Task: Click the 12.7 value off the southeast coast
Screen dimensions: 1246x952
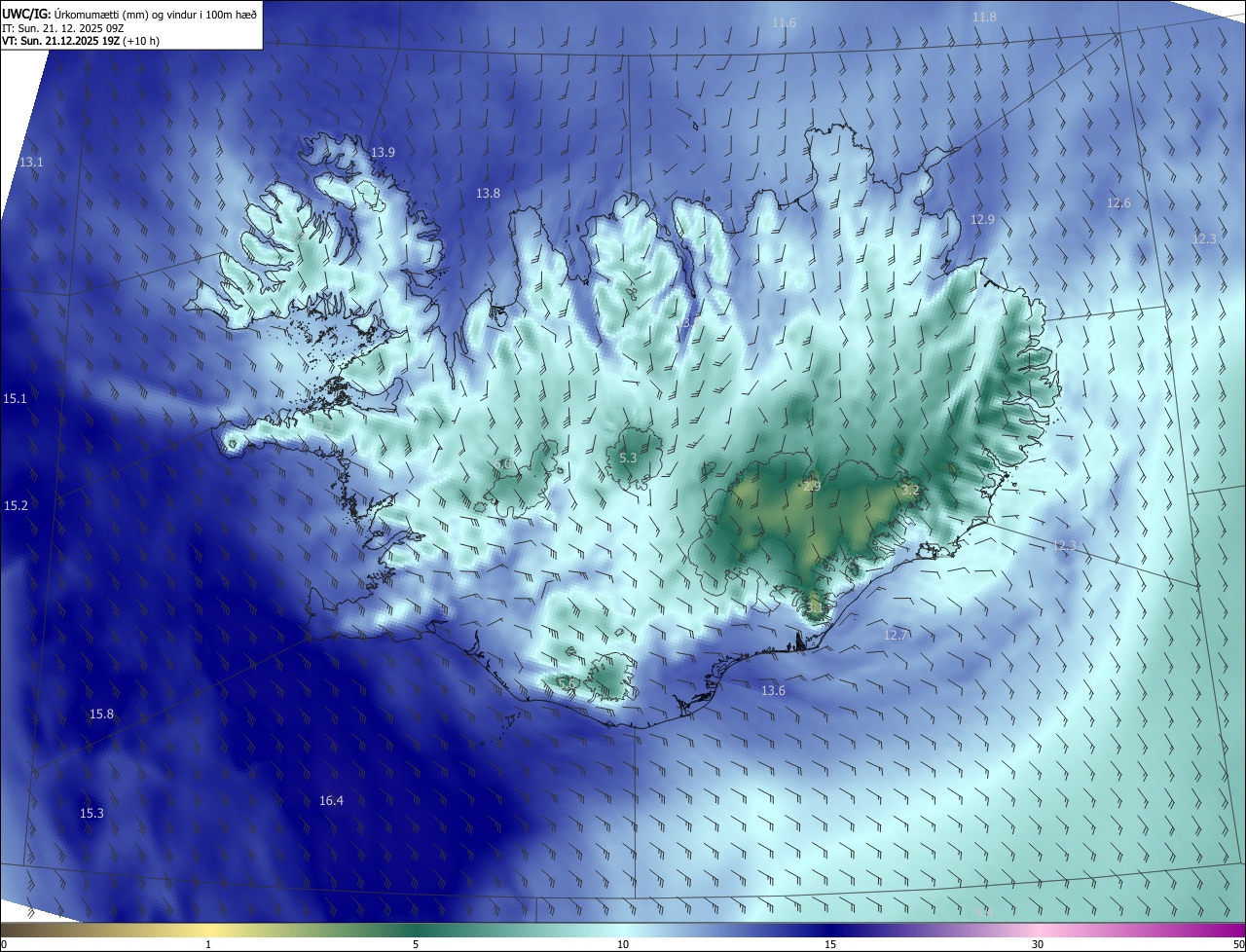Action: point(896,635)
